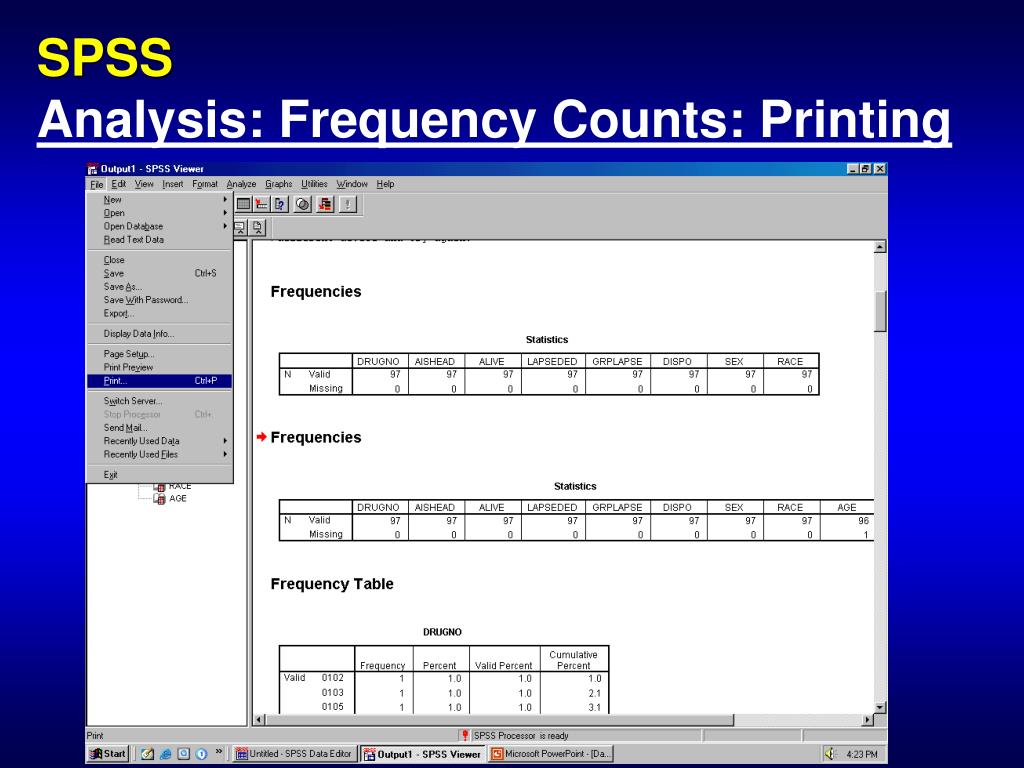
Task: Select Save With Password menu entry
Action: pyautogui.click(x=160, y=300)
